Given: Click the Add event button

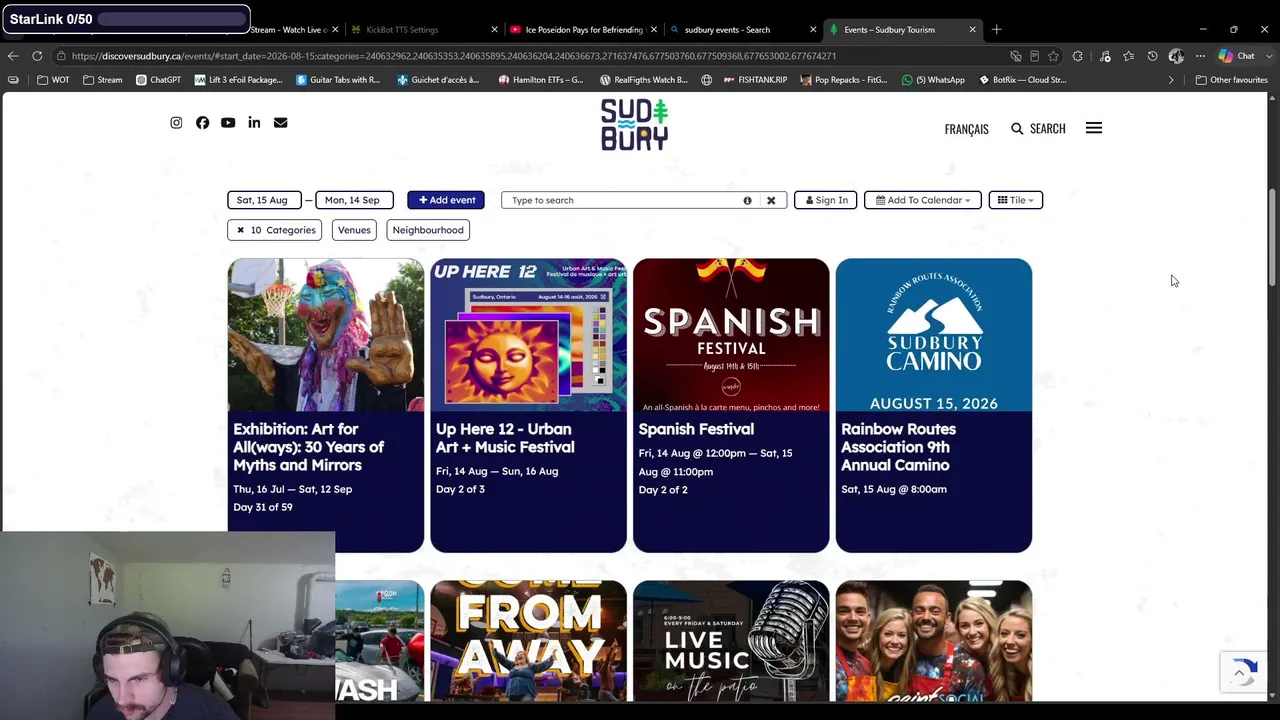Looking at the screenshot, I should (446, 200).
